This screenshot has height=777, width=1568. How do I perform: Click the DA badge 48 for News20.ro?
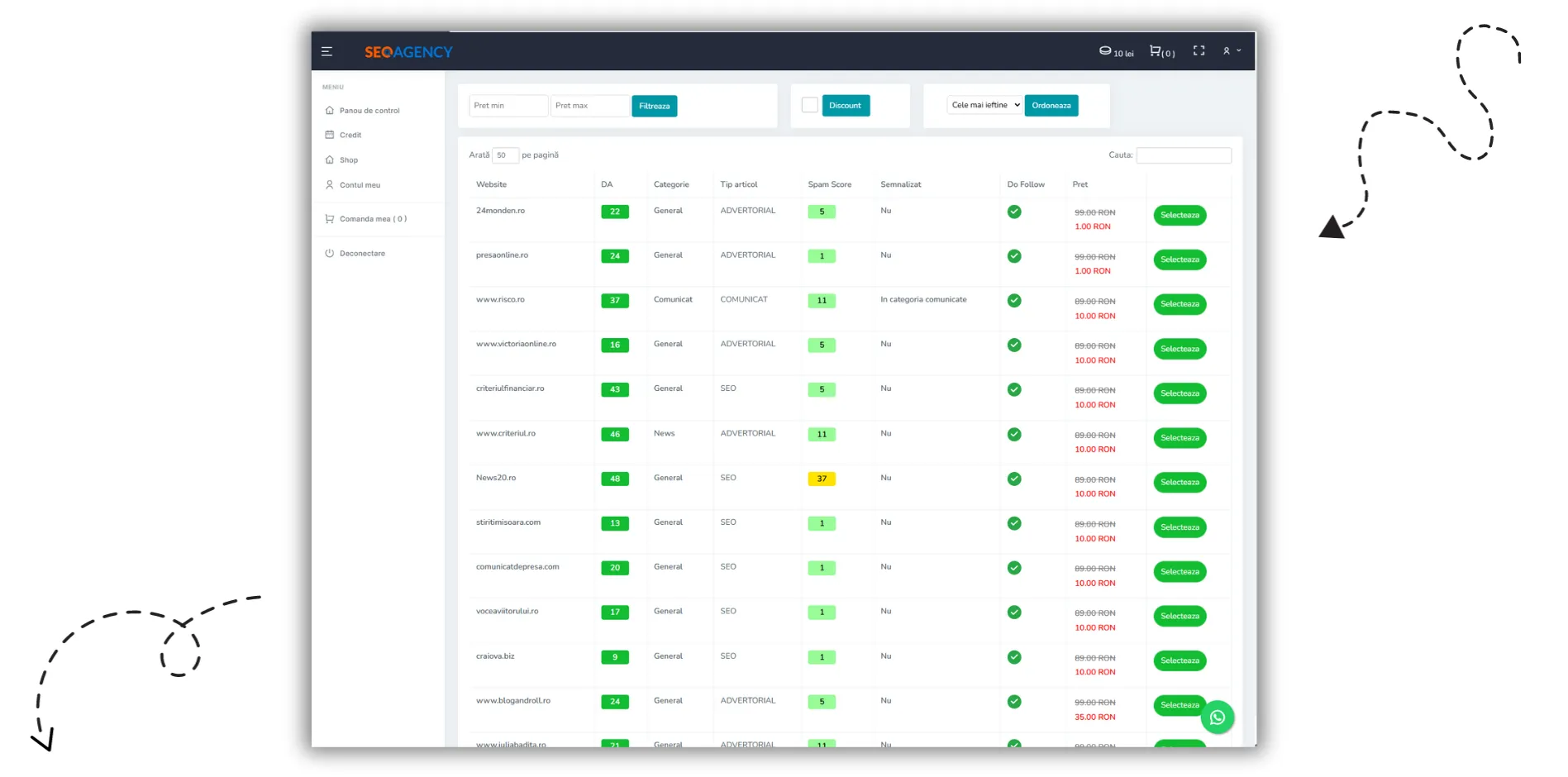click(615, 479)
